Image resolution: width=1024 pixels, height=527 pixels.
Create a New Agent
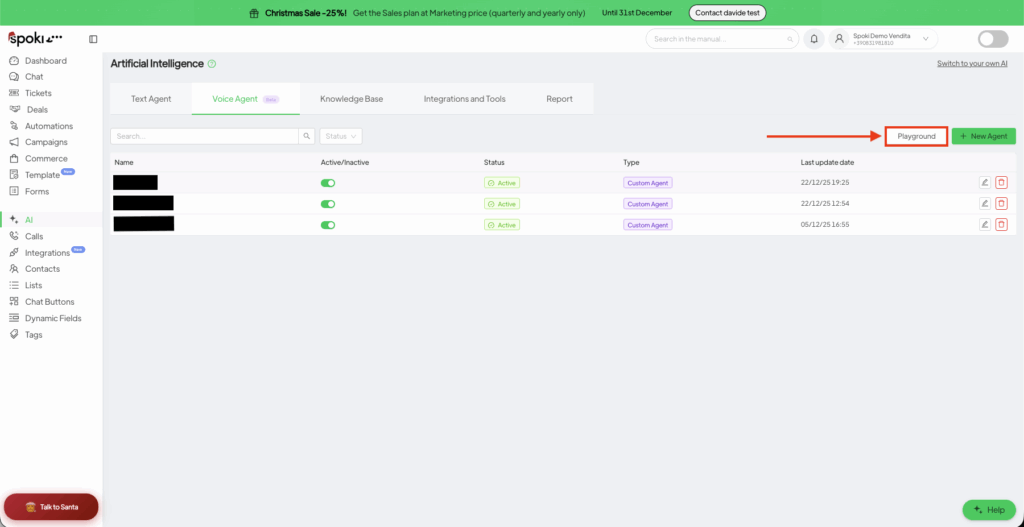pos(983,136)
